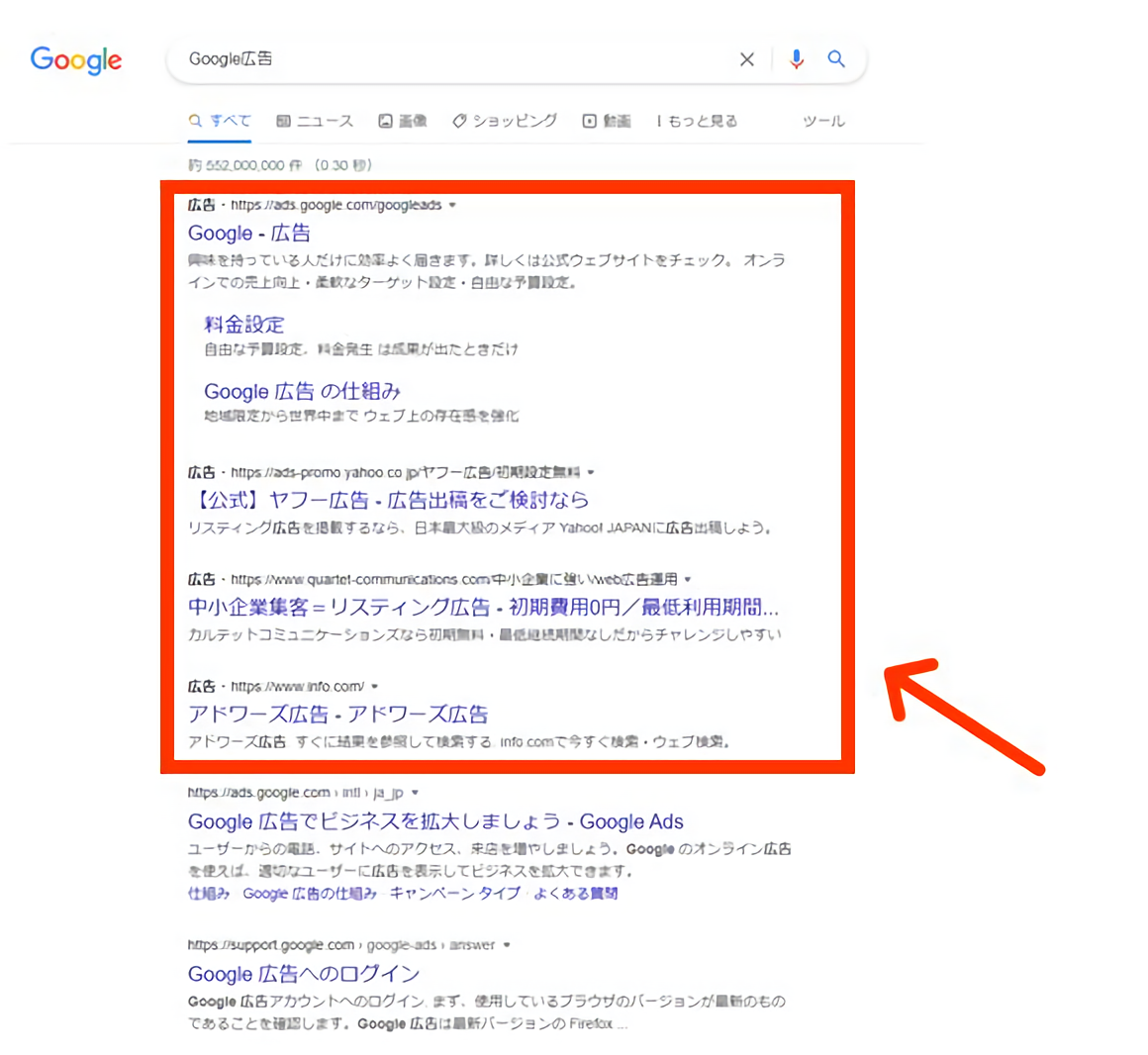The image size is (1148, 1055).
Task: Expand the dropdown next to ads.google.com ad URL
Action: click(x=453, y=205)
